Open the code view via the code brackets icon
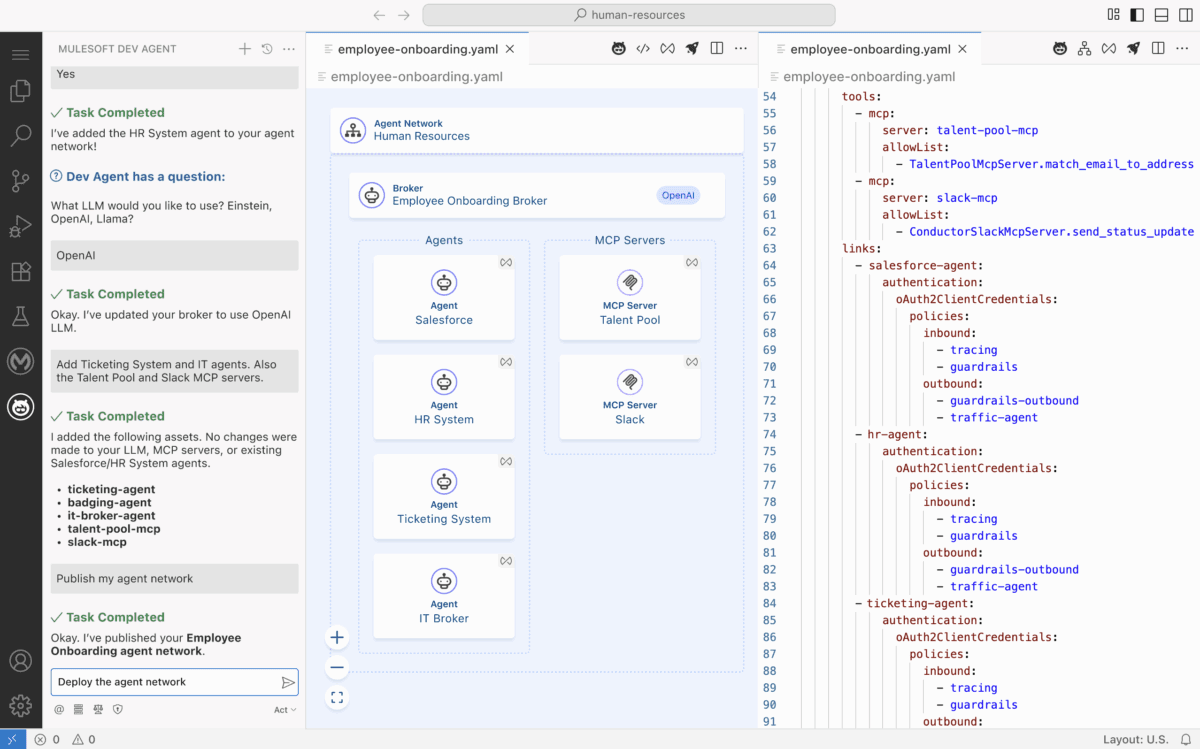This screenshot has height=749, width=1200. coord(643,47)
